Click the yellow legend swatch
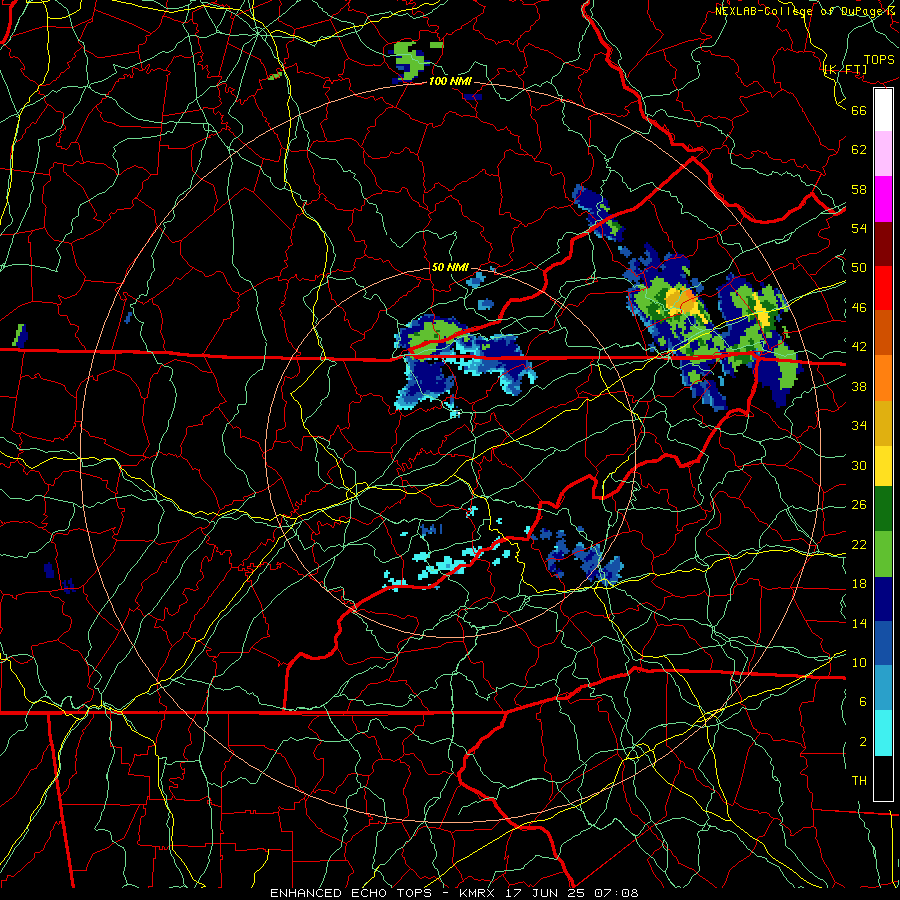This screenshot has height=900, width=900. pos(883,466)
